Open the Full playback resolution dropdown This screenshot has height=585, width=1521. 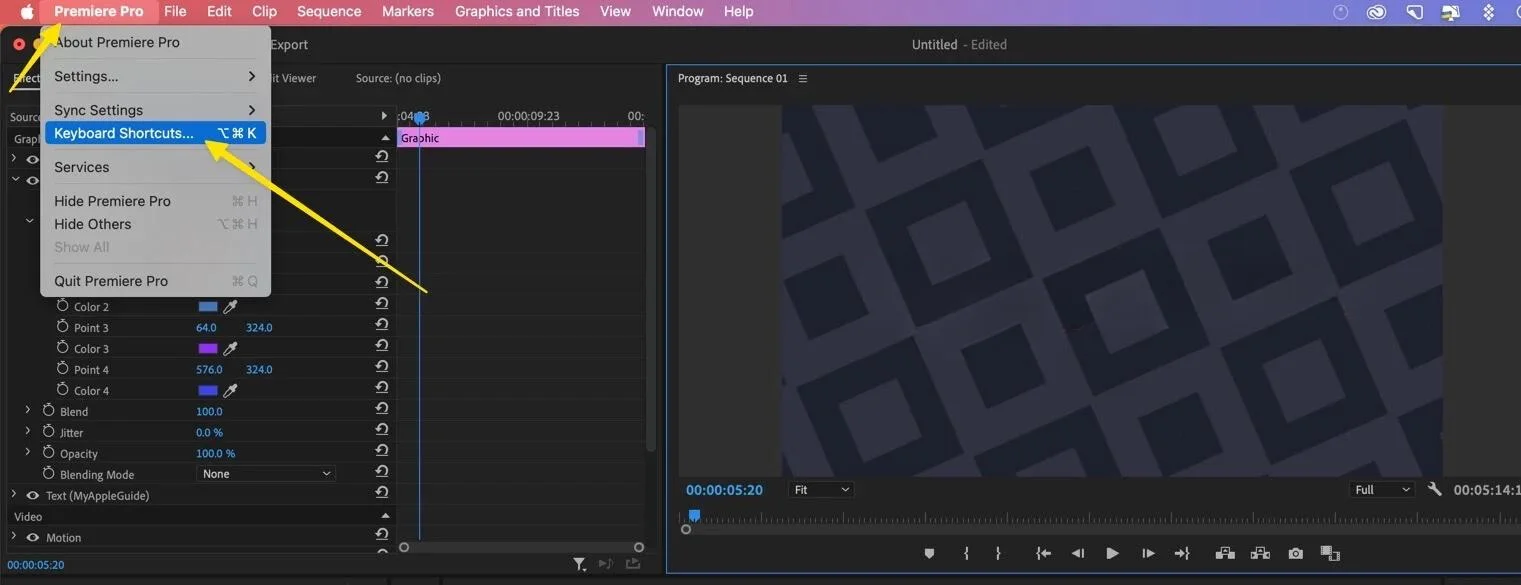coord(1382,489)
